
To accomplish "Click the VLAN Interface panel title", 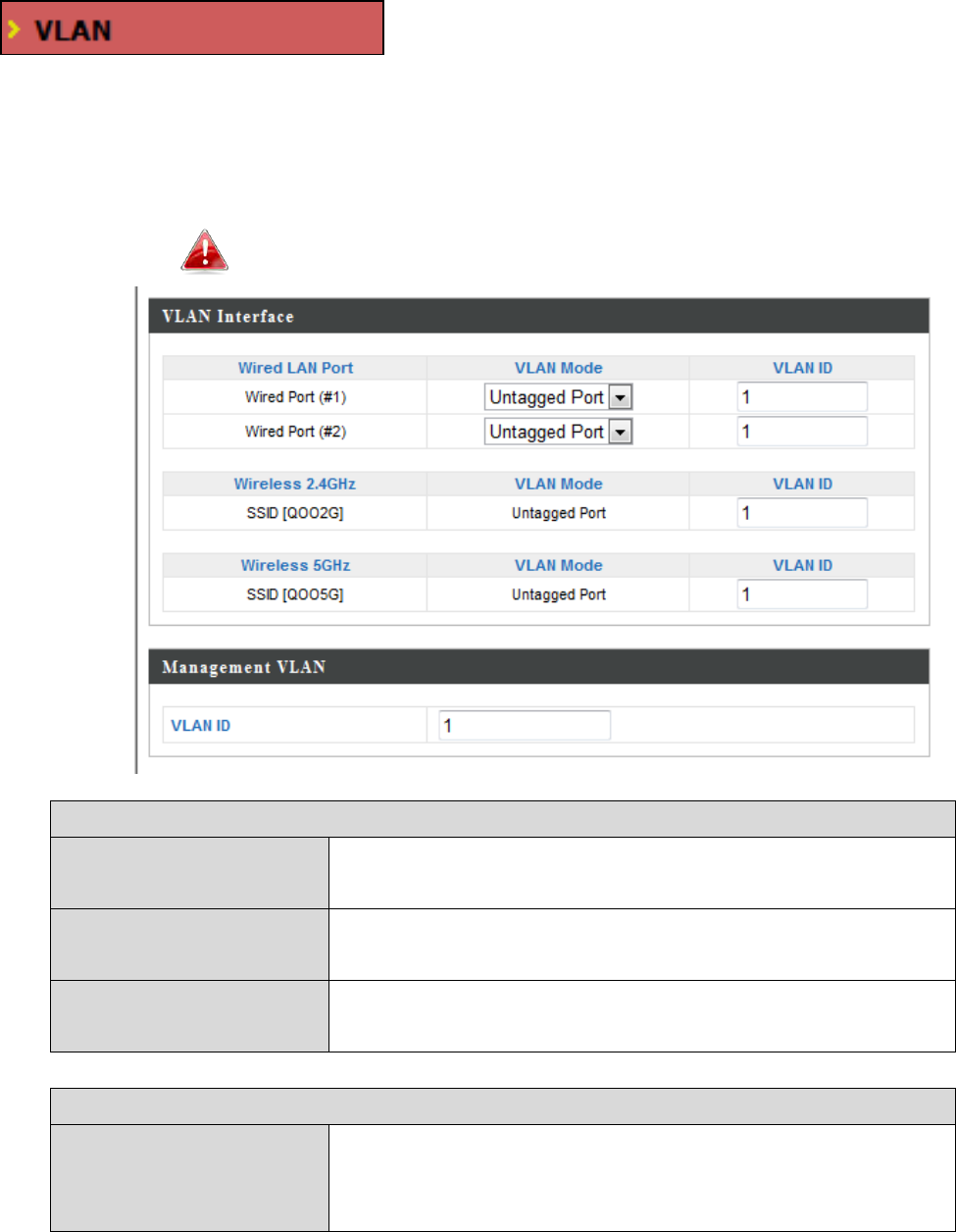I will [226, 317].
